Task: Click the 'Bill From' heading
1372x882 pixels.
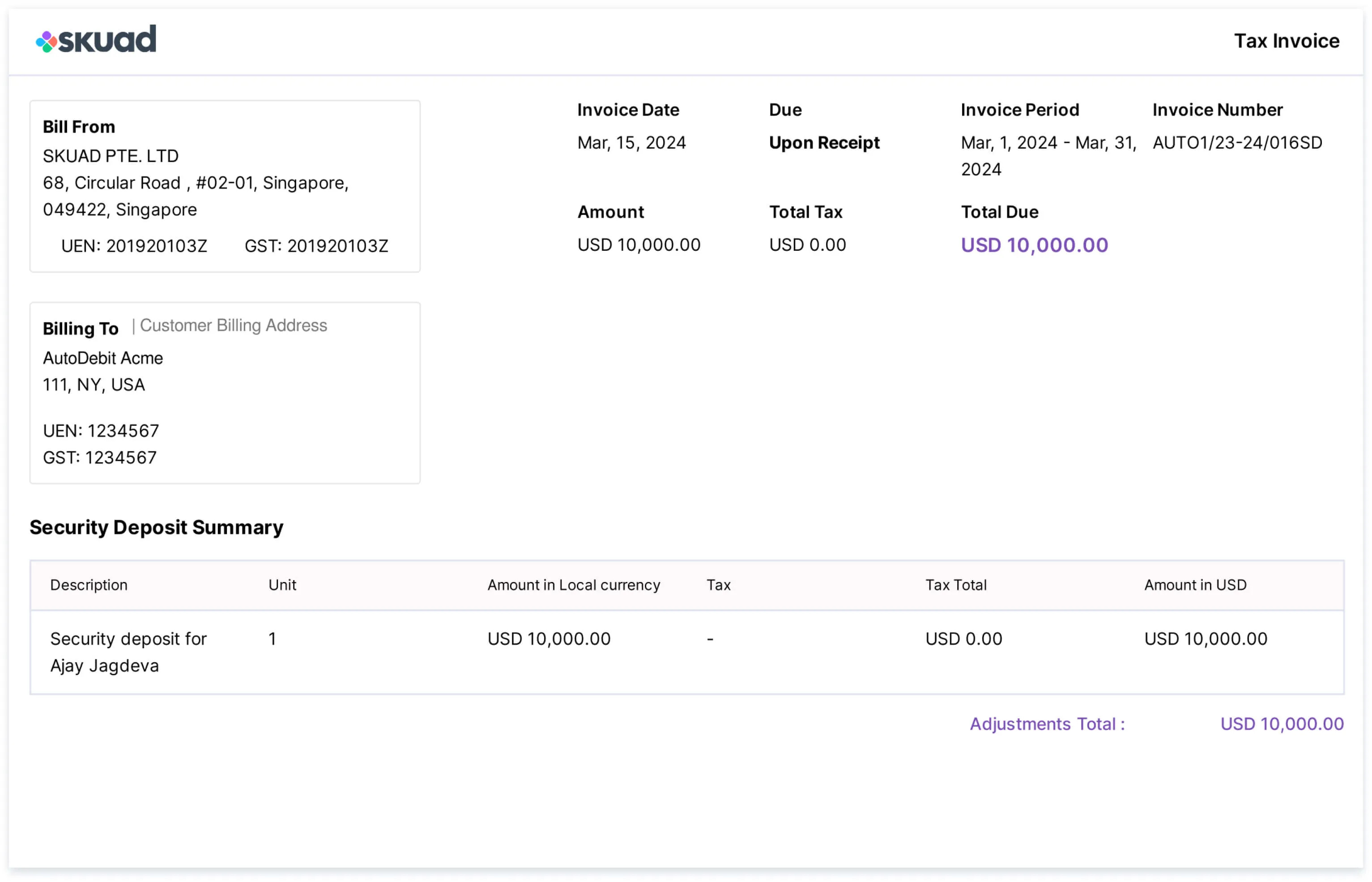Action: 79,127
